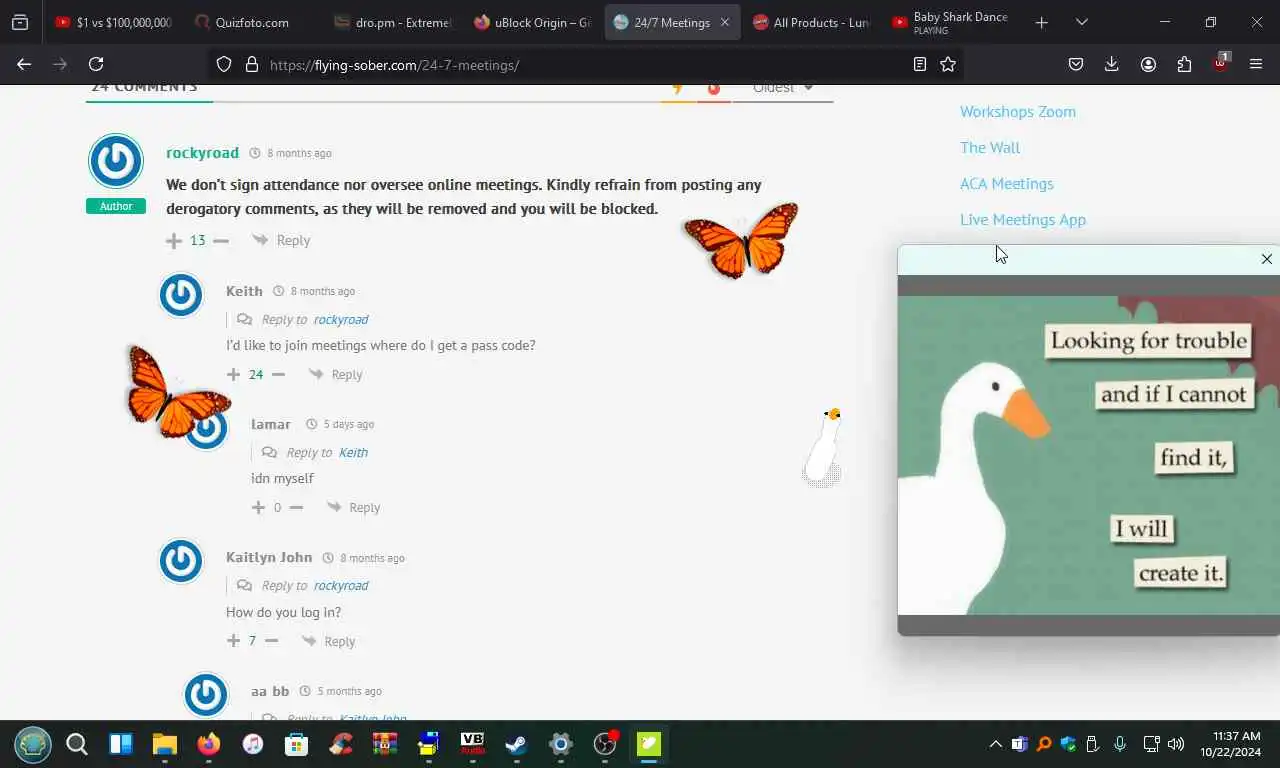
Task: Upvote Kaitlyn John's comment with the plus
Action: (x=233, y=641)
